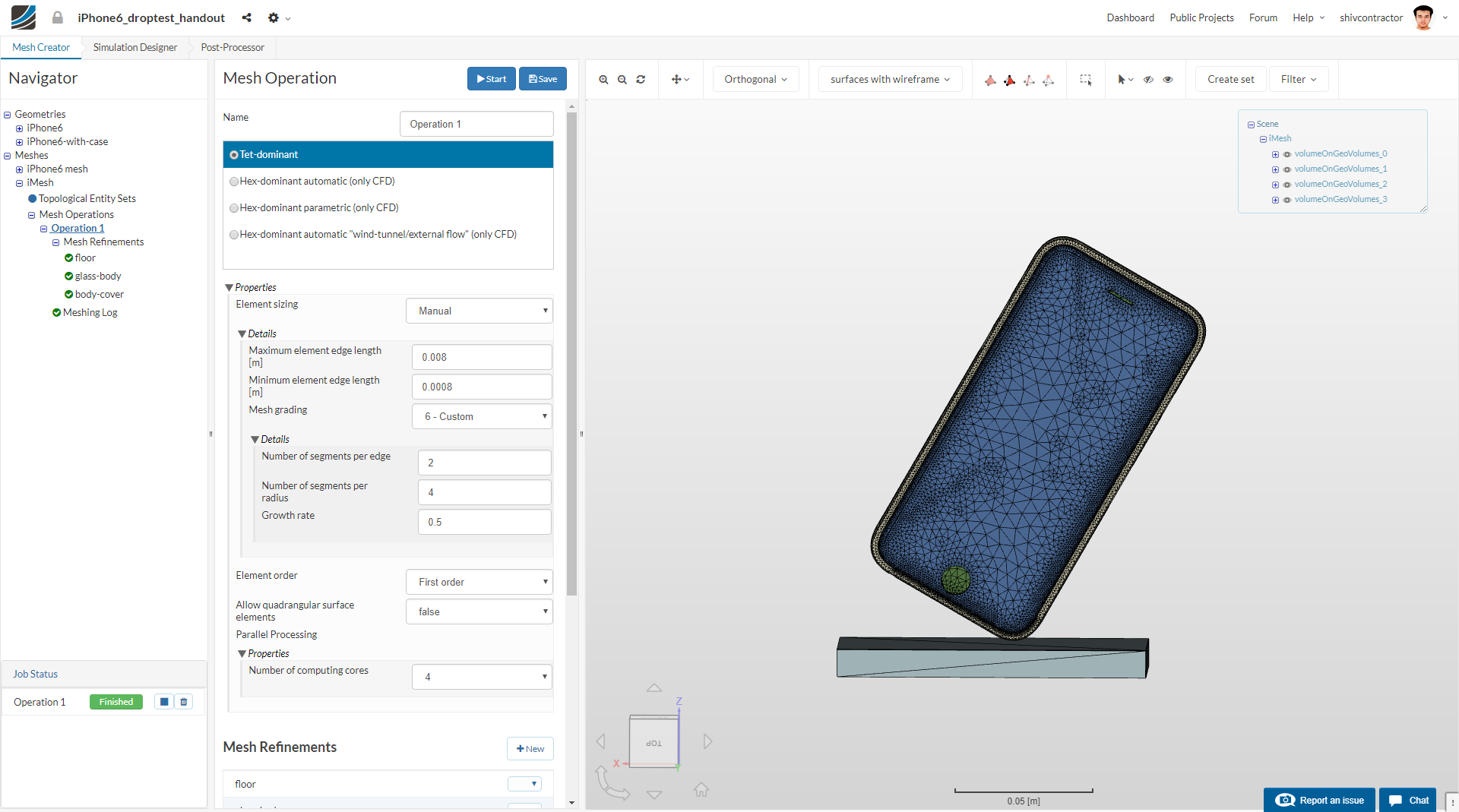
Task: Click the Start button to run meshing
Action: [x=491, y=78]
